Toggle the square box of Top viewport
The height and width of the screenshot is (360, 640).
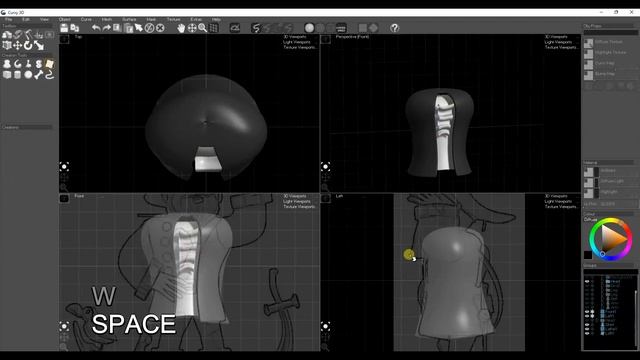pyautogui.click(x=64, y=39)
